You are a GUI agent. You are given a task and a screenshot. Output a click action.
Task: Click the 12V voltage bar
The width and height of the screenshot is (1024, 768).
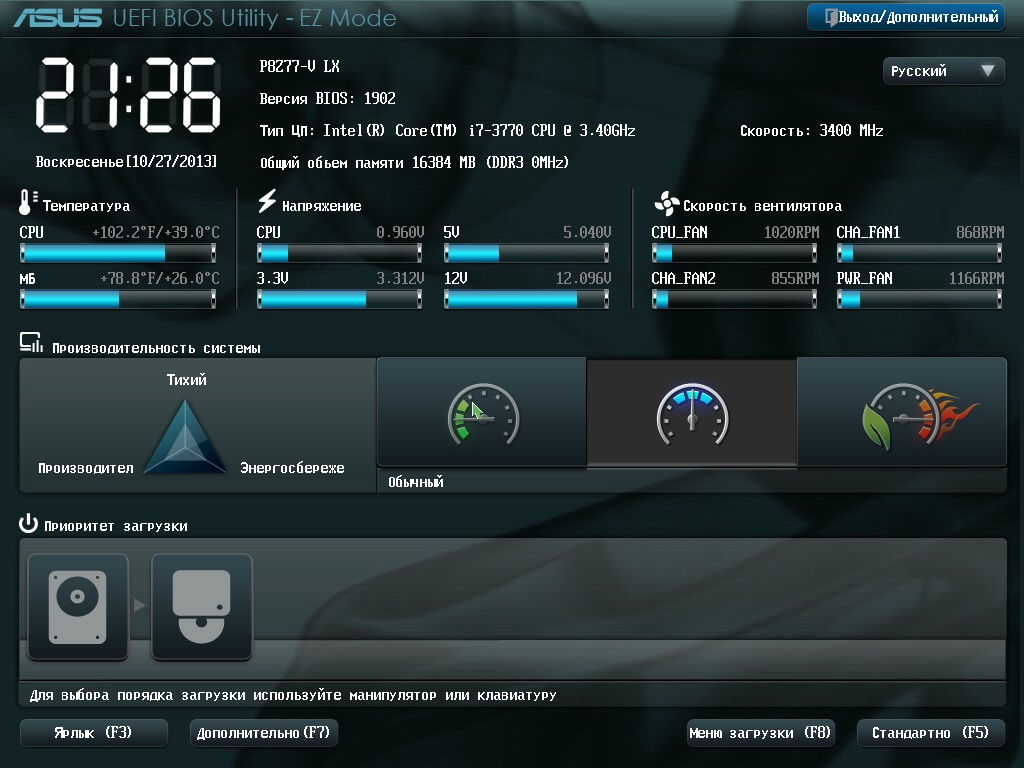(526, 299)
